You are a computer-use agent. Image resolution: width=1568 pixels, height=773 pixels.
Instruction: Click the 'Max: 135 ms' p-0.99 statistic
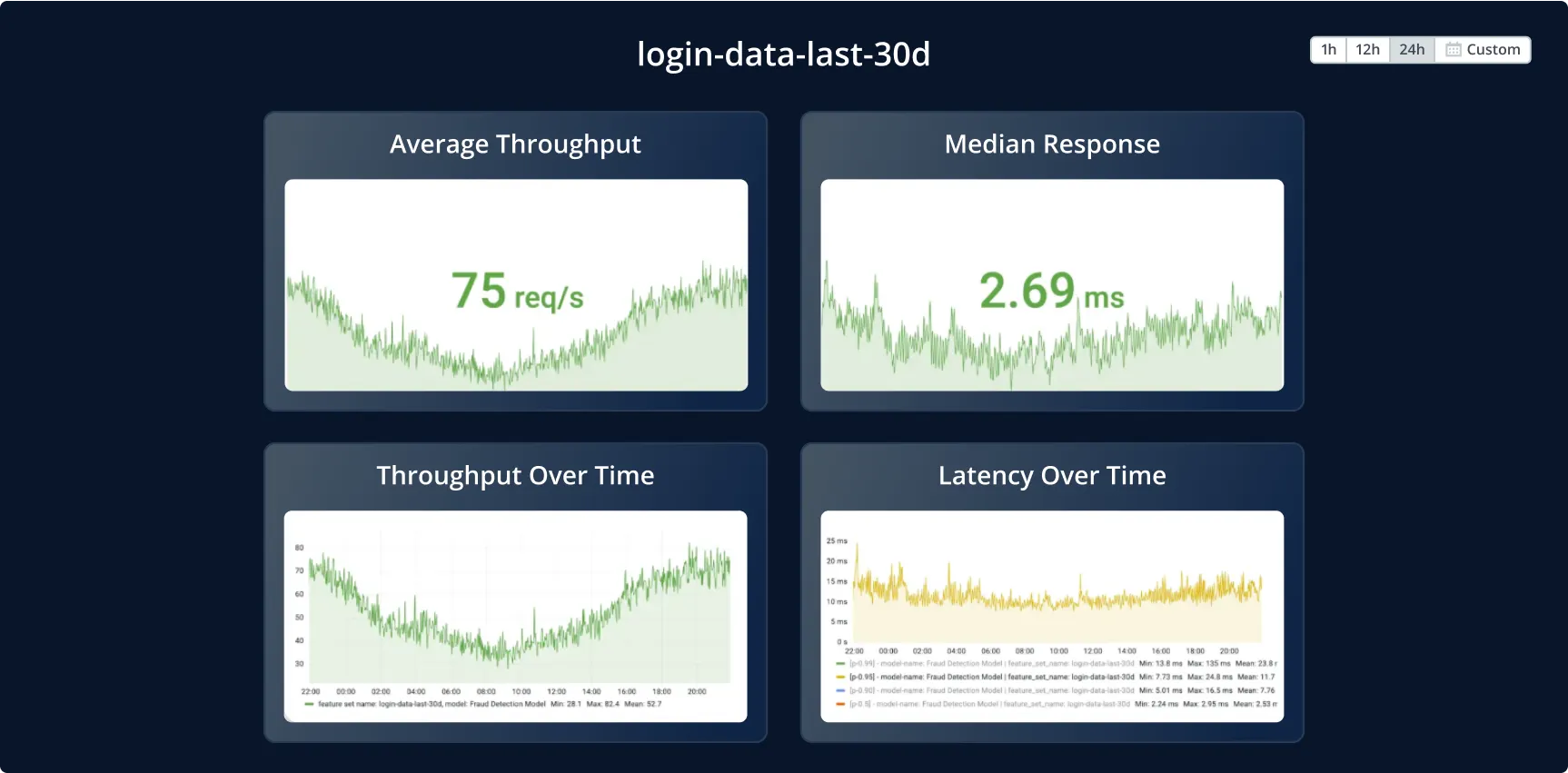[x=1209, y=664]
